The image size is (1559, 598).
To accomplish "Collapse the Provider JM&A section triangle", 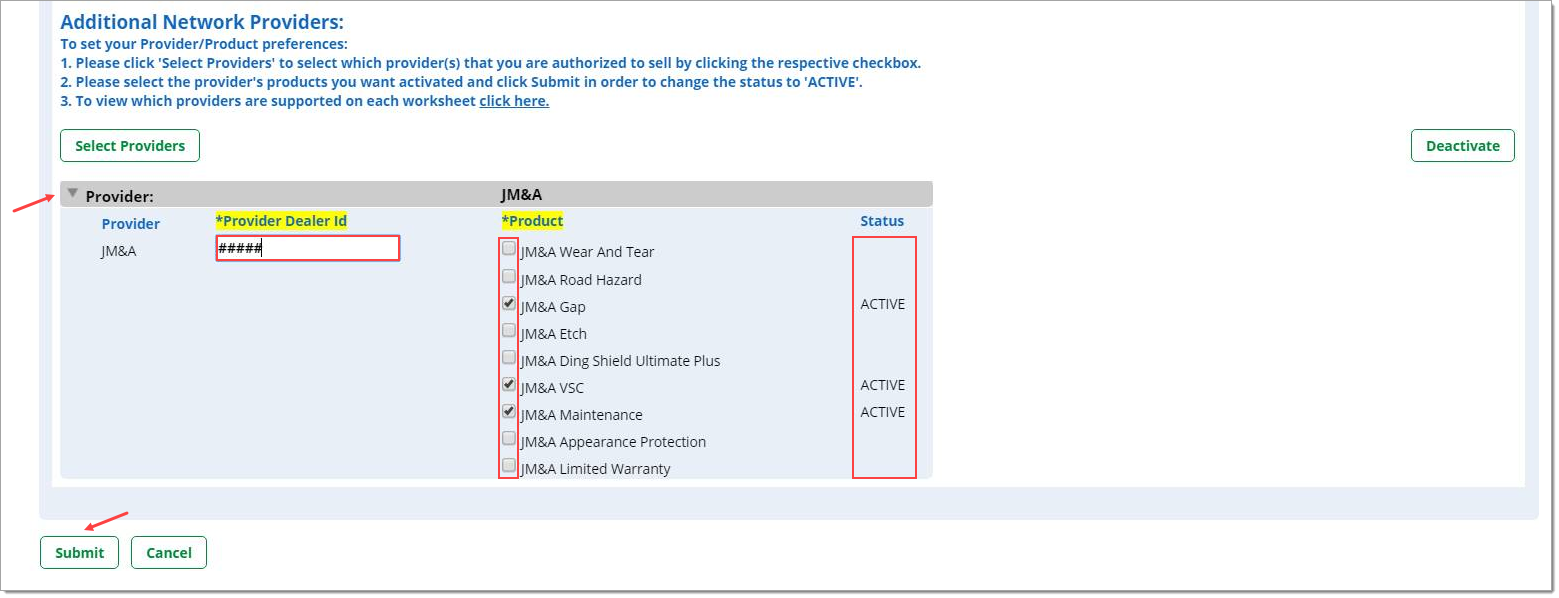I will [x=73, y=193].
